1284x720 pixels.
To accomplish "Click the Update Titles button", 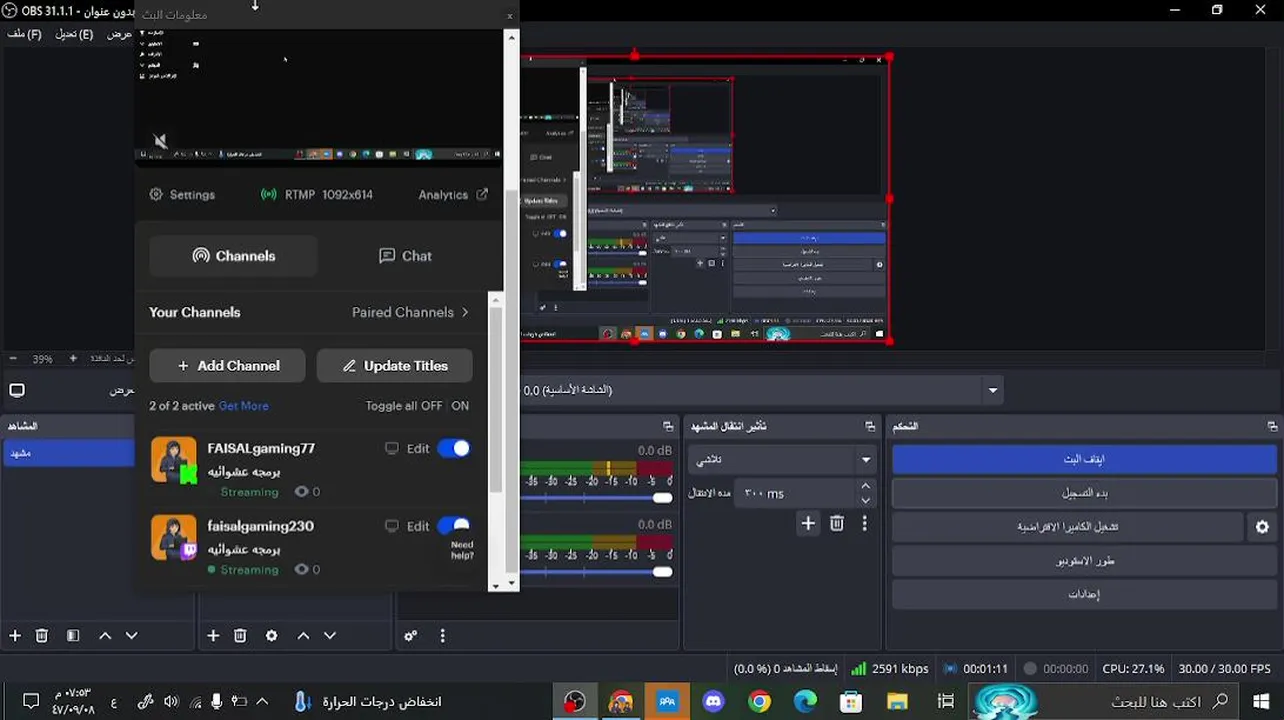I will tap(395, 366).
